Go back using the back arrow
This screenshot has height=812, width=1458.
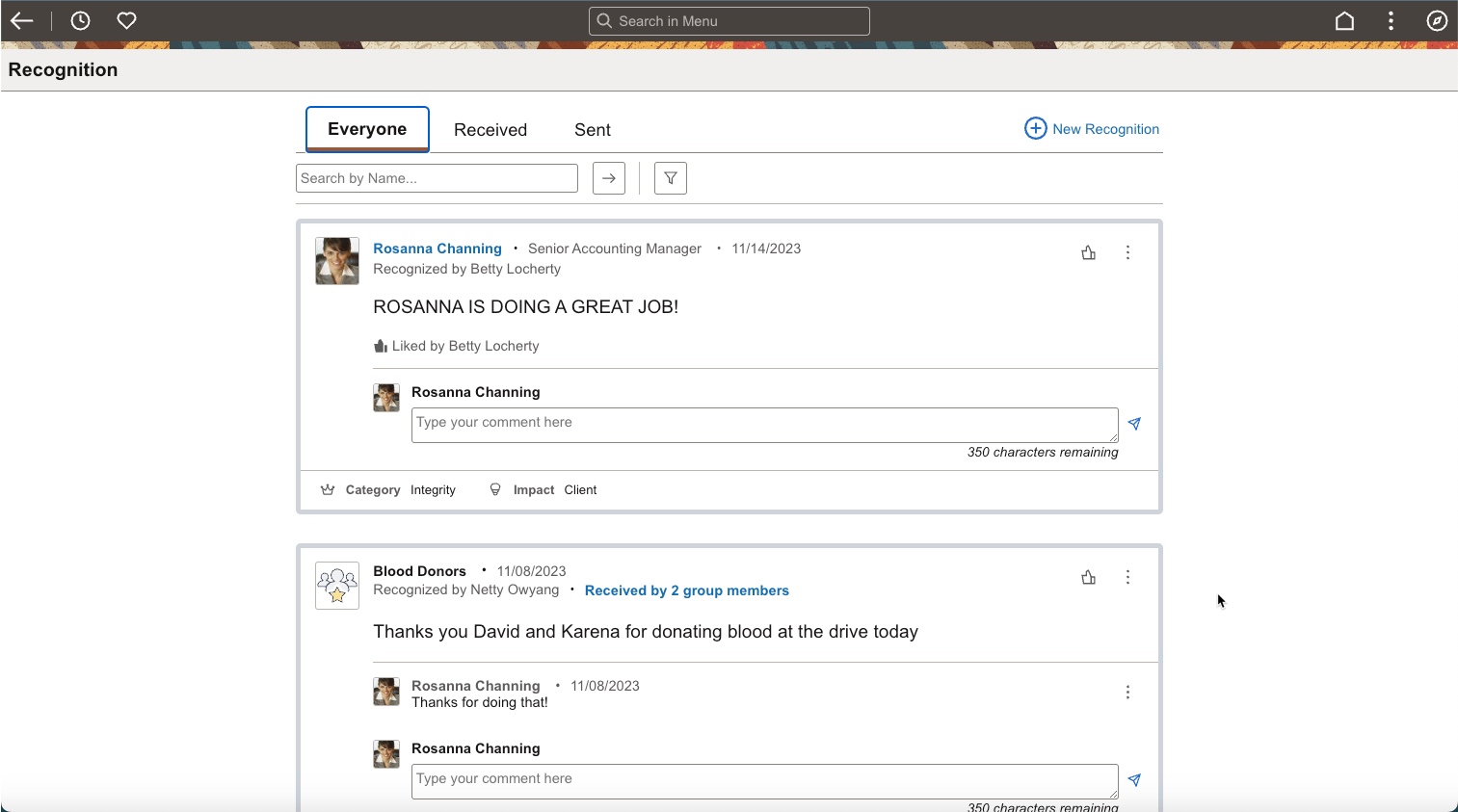coord(22,21)
